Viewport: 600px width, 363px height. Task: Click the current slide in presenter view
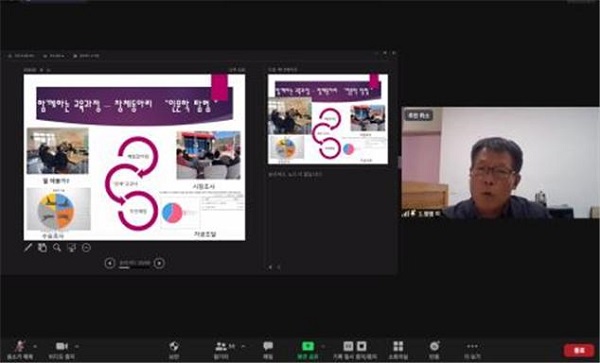[134, 157]
